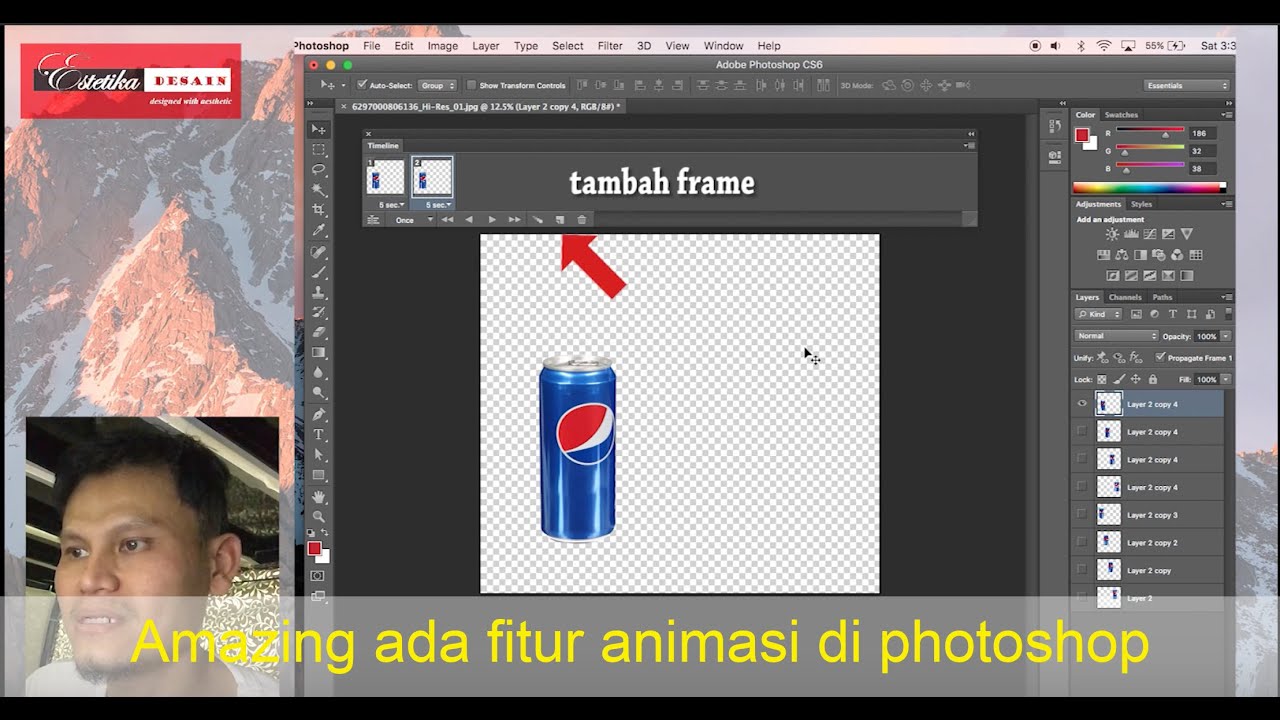Open the Essentials workspace dropdown
Screen dimensions: 1280x720
coord(1187,86)
